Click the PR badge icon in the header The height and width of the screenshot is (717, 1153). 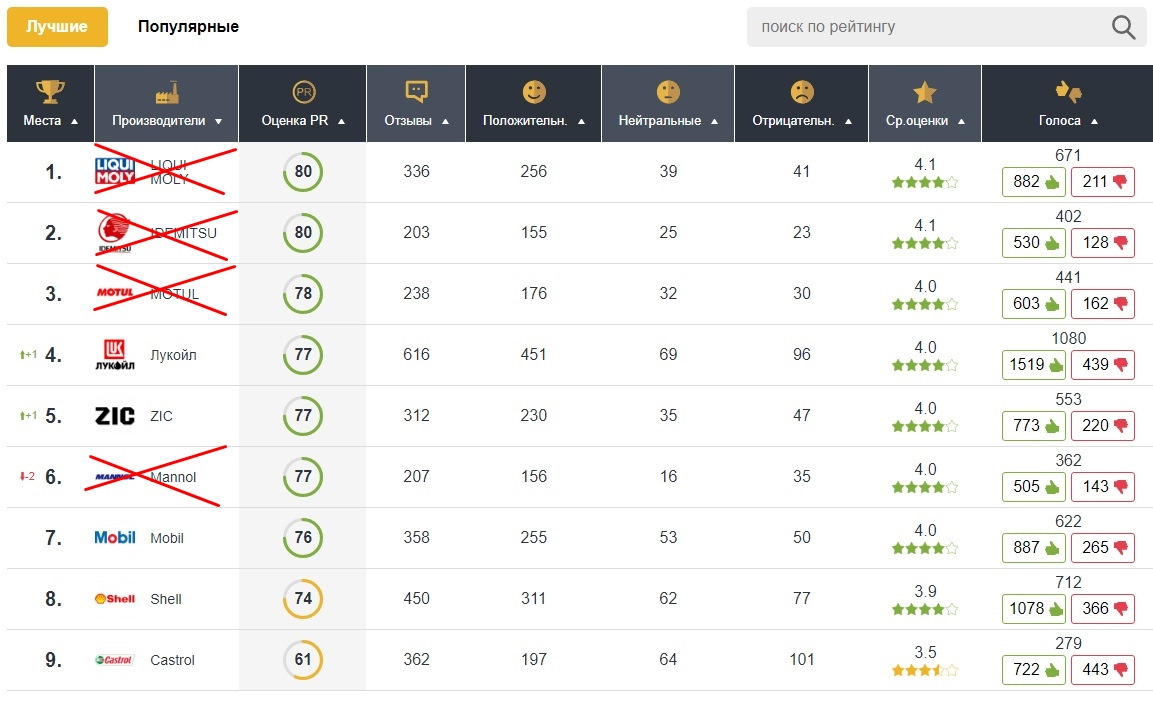(x=303, y=92)
